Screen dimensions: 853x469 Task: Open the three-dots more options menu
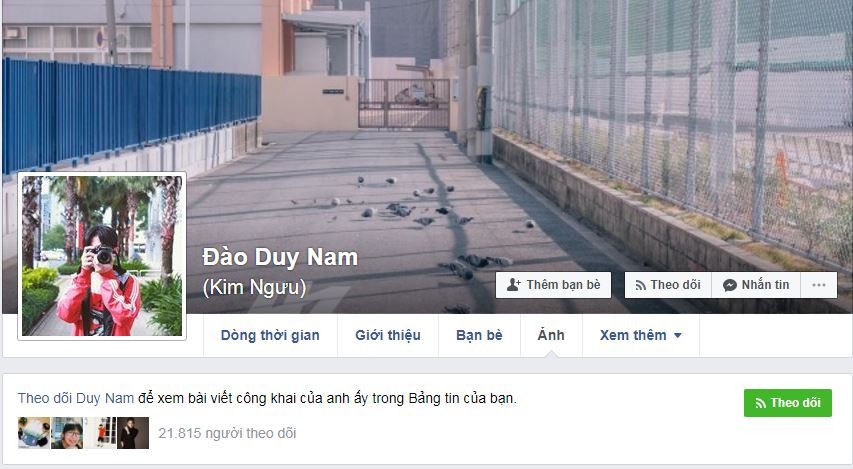coord(819,285)
